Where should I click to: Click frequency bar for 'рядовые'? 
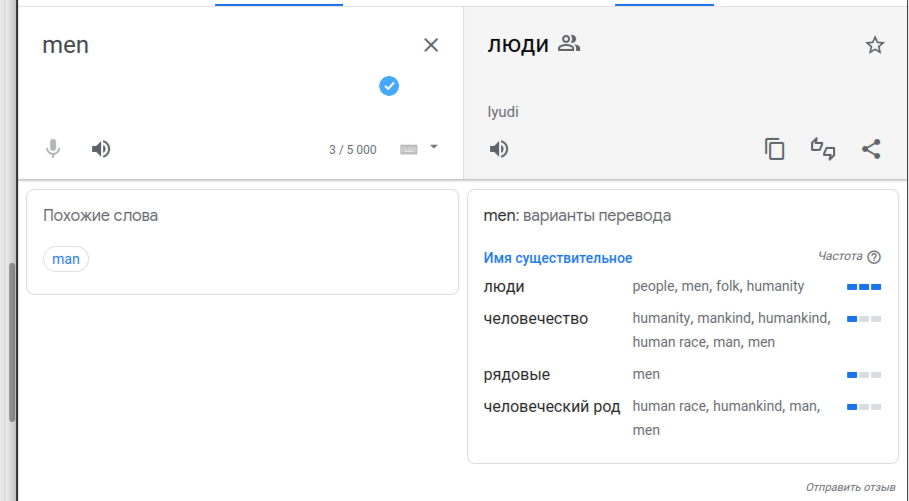pyautogui.click(x=864, y=375)
